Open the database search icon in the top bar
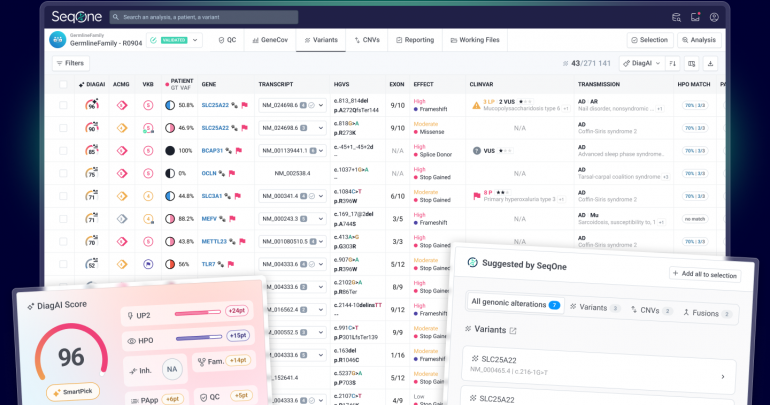This screenshot has height=405, width=770. click(676, 17)
